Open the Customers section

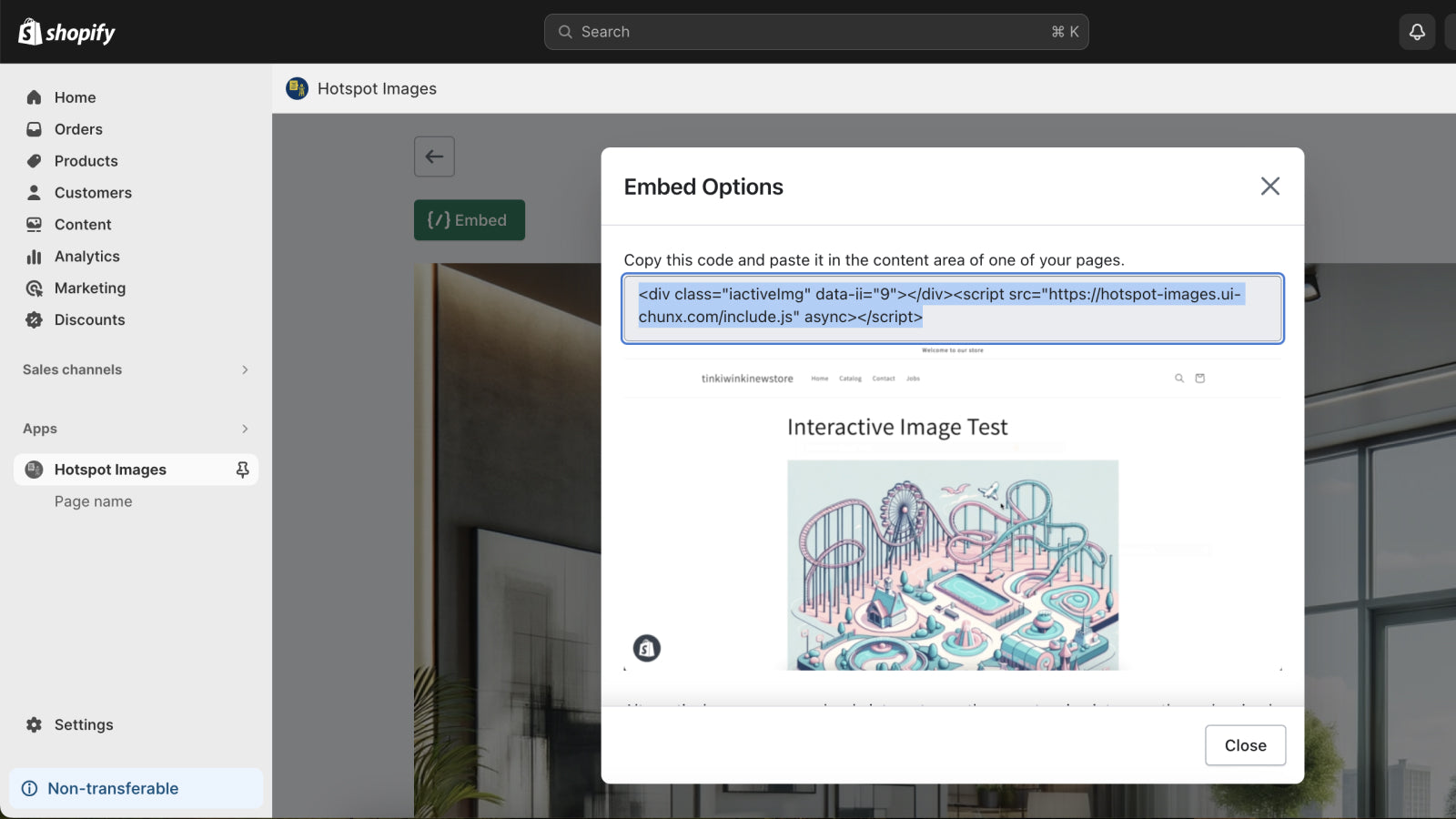tap(92, 192)
